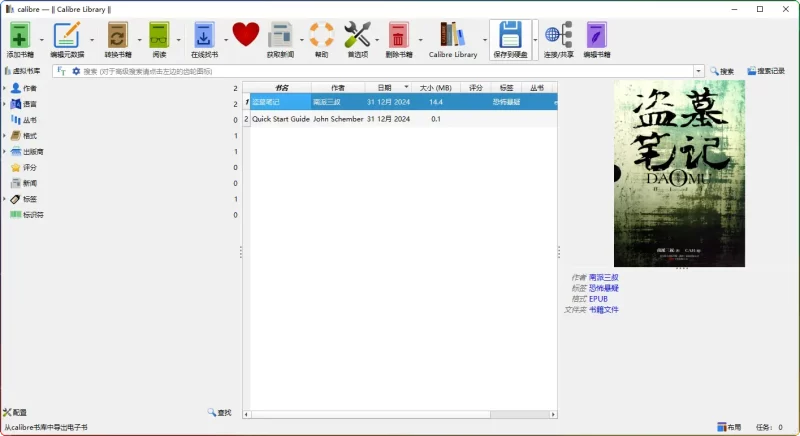
Task: Click the 帮助 (Help) lifebuoy icon
Action: (321, 36)
